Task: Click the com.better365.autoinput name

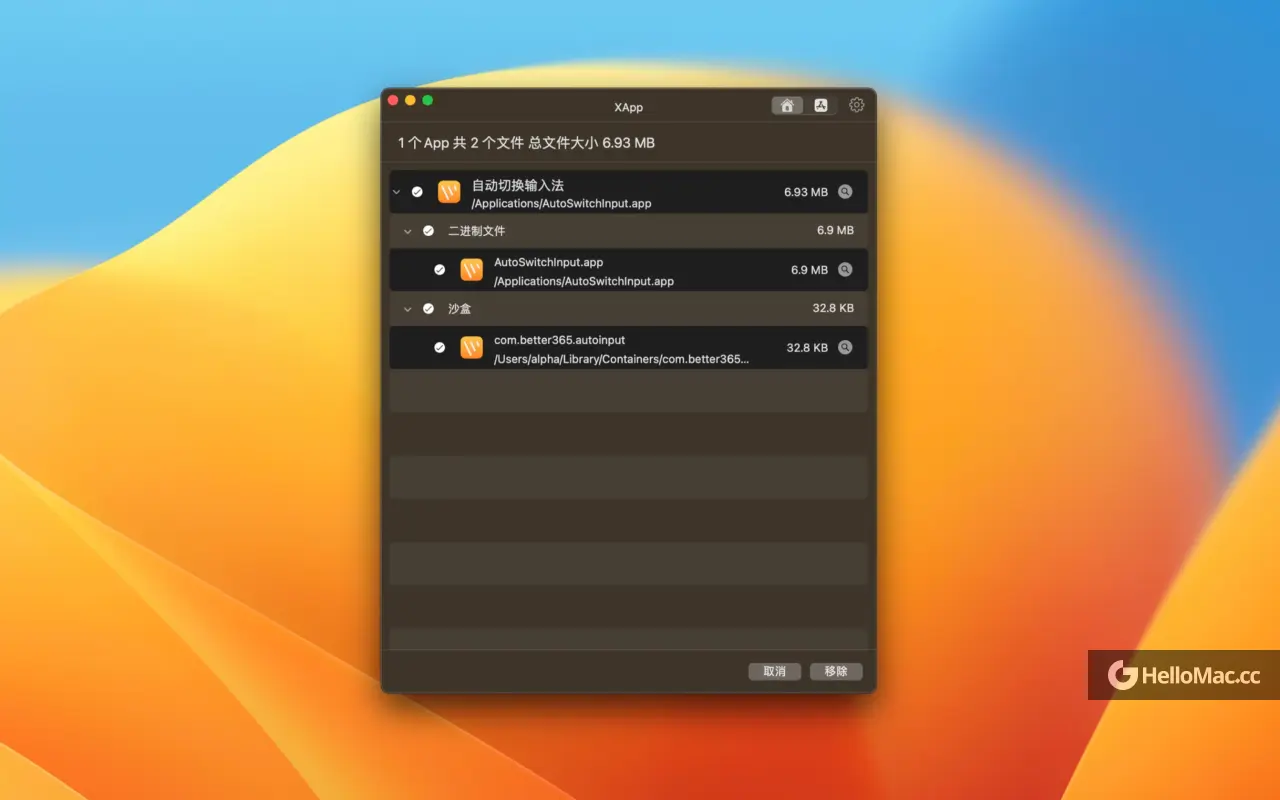Action: (x=560, y=340)
